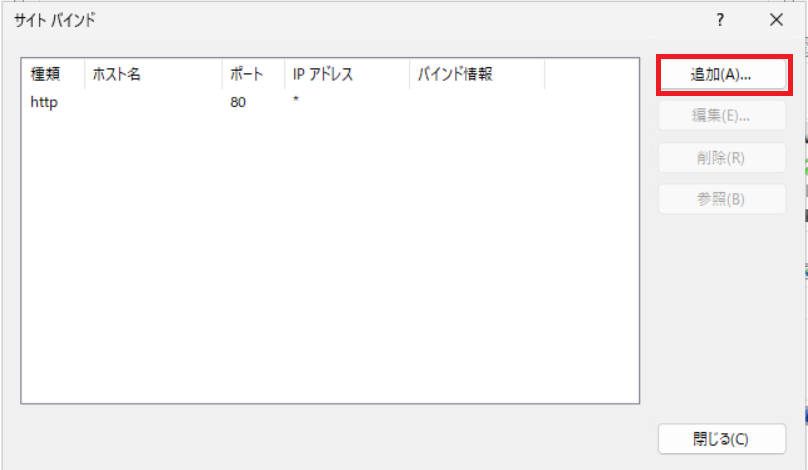This screenshot has width=808, height=470.
Task: Sort by the ポート column header
Action: (x=253, y=74)
